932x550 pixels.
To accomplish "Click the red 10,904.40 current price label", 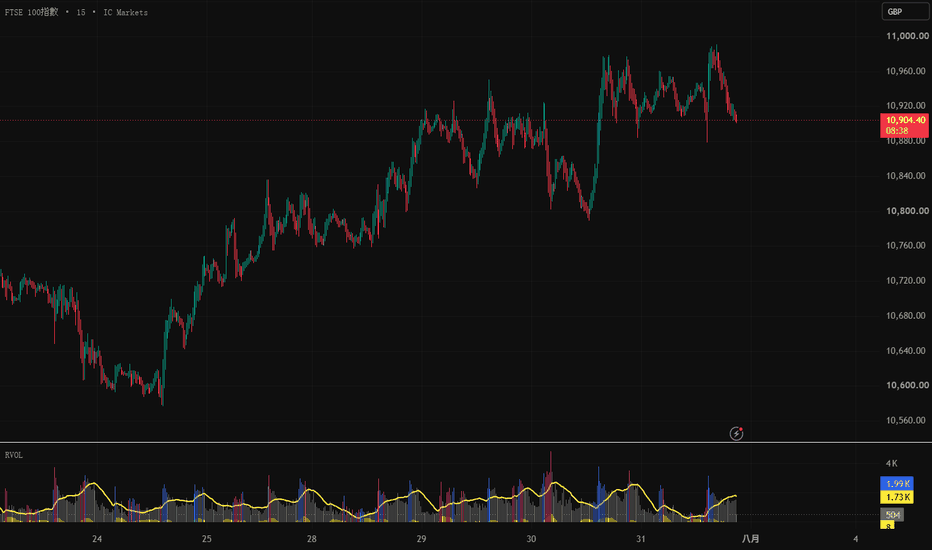I will [x=905, y=120].
